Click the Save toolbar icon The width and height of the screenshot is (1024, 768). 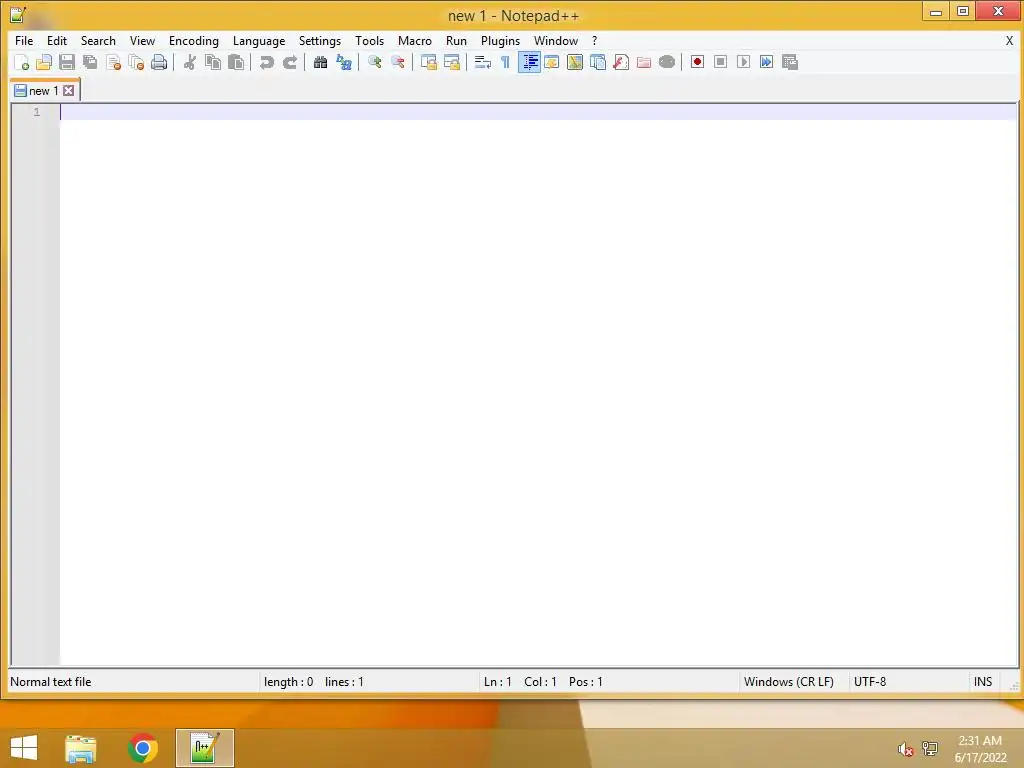[x=67, y=62]
